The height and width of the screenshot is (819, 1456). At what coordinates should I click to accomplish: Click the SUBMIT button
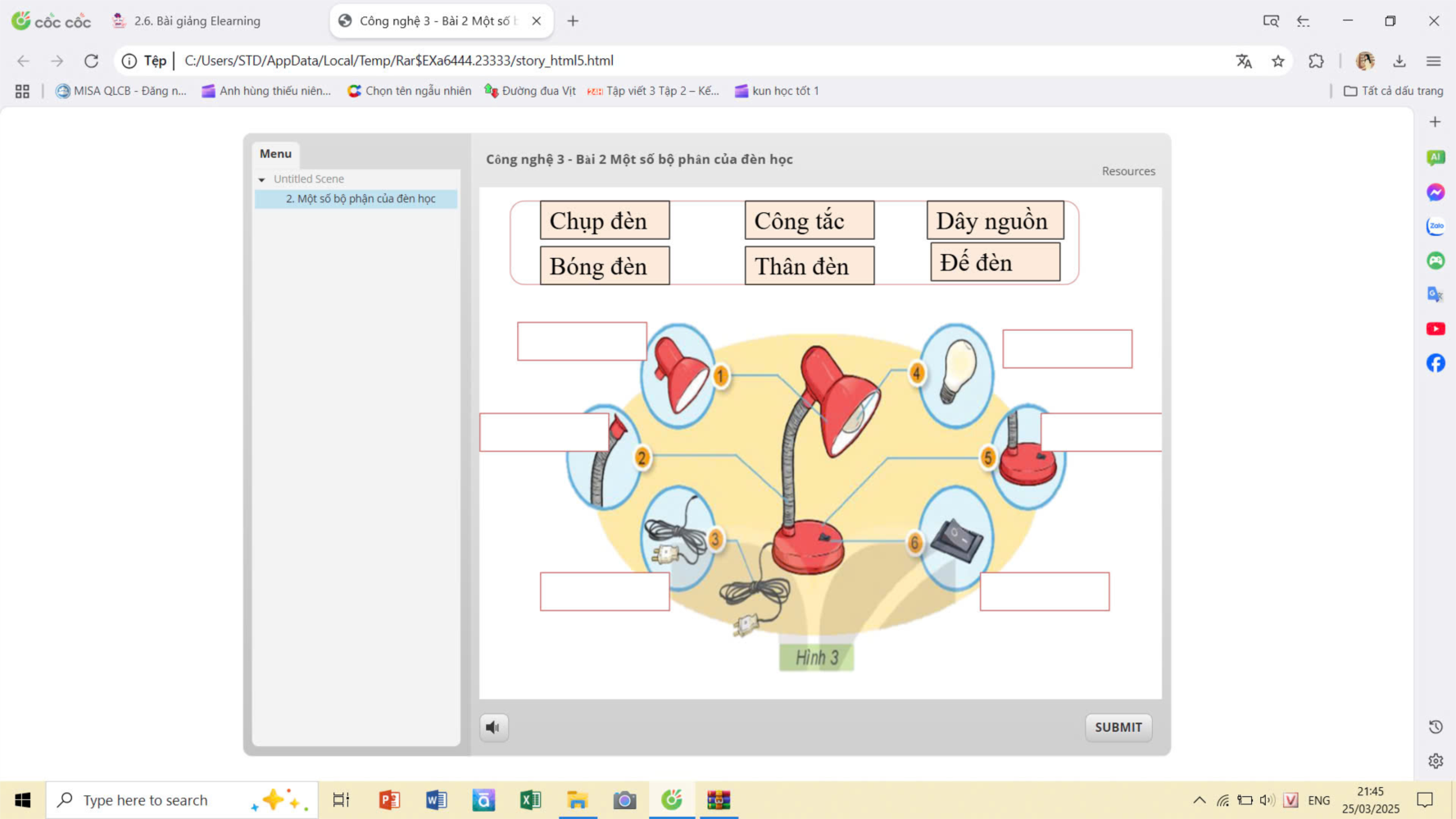click(x=1118, y=727)
